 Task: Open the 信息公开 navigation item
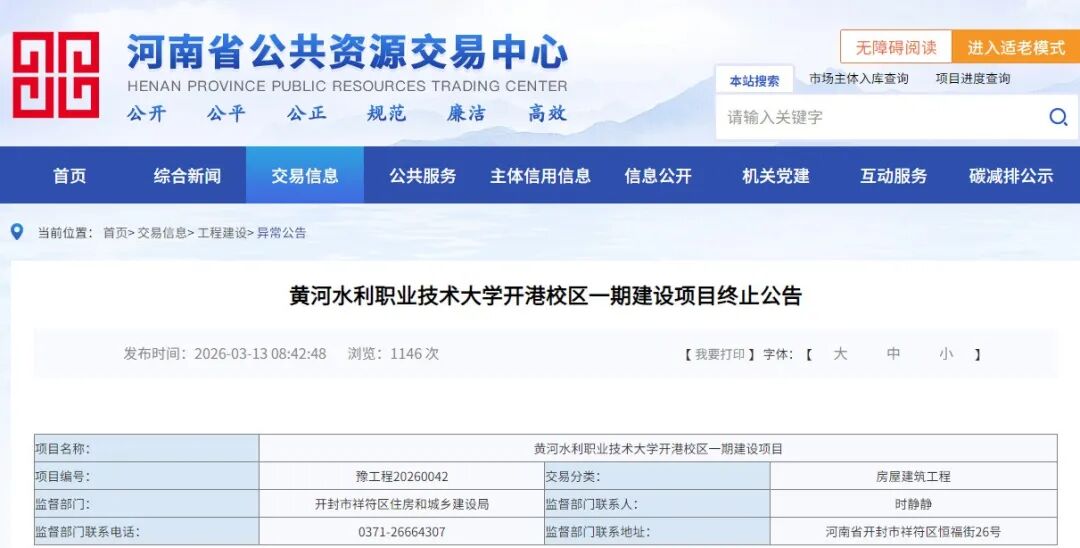tap(658, 176)
